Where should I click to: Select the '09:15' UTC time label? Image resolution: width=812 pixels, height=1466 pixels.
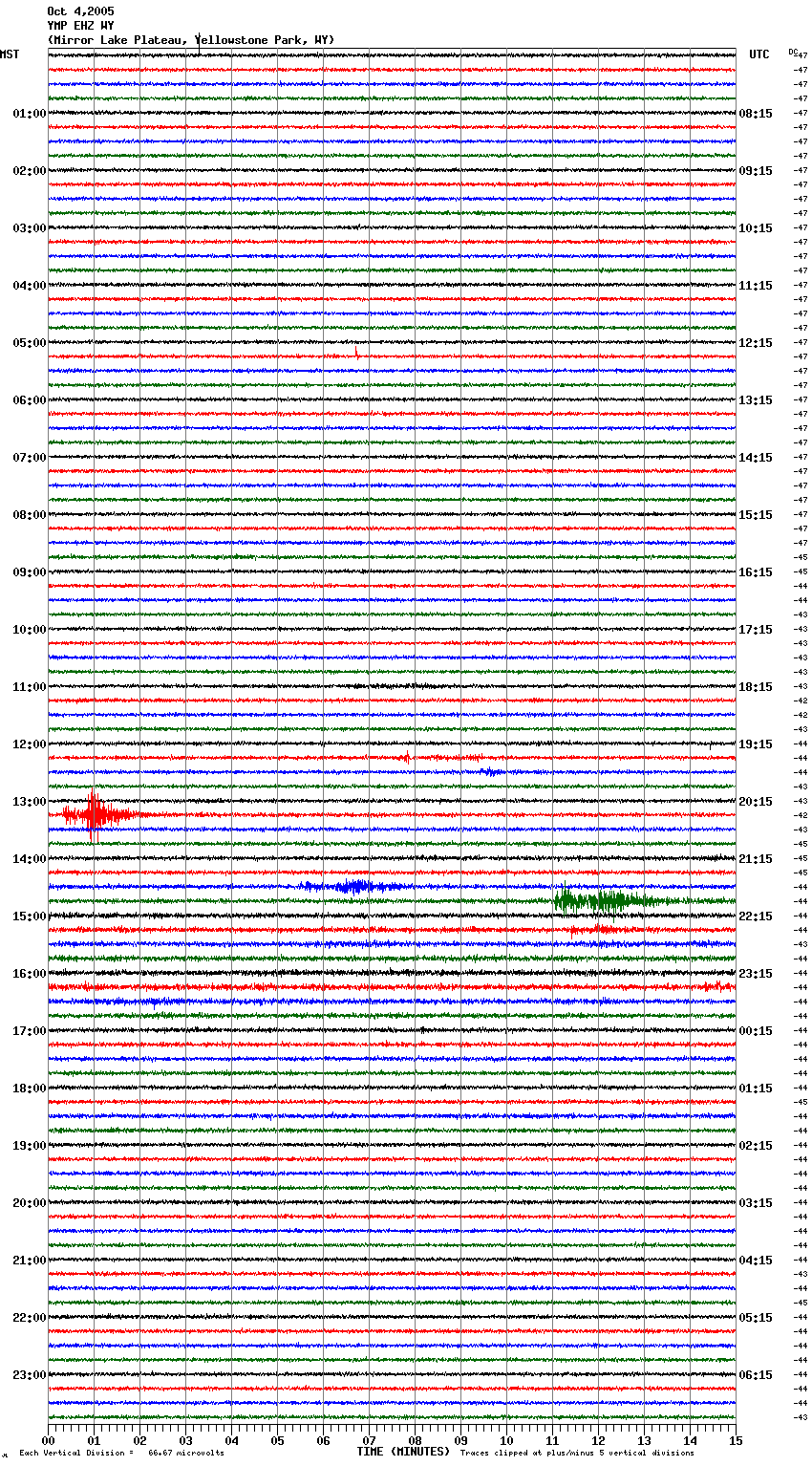click(x=756, y=171)
